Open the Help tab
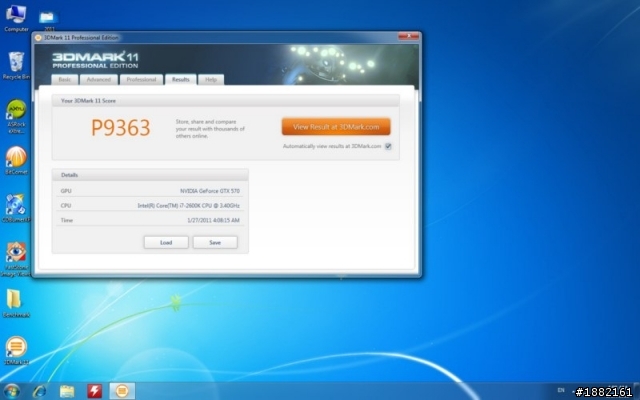Screen dimensions: 640x400 (211, 80)
